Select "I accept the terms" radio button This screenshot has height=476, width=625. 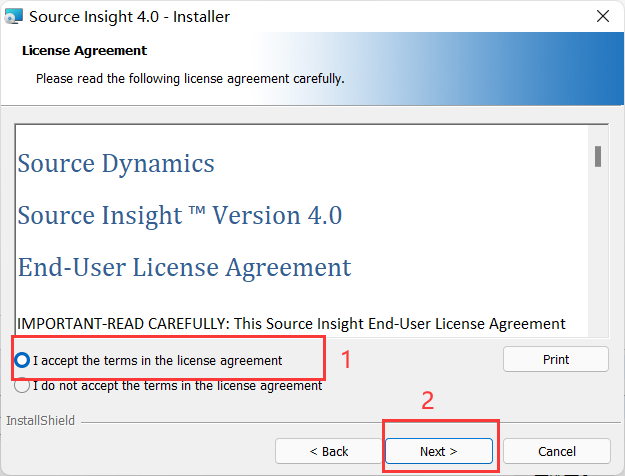[22, 360]
